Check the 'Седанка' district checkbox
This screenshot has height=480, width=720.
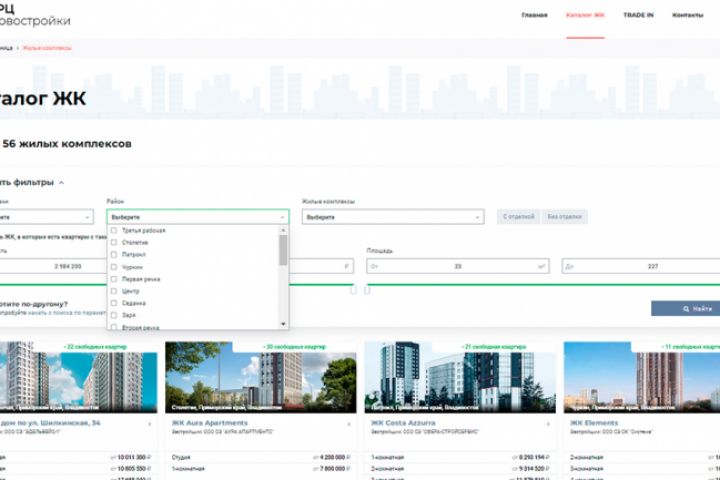click(x=114, y=303)
